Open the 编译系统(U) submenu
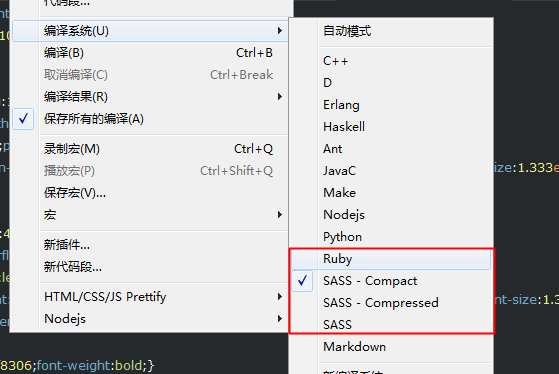The width and height of the screenshot is (559, 374). point(150,31)
